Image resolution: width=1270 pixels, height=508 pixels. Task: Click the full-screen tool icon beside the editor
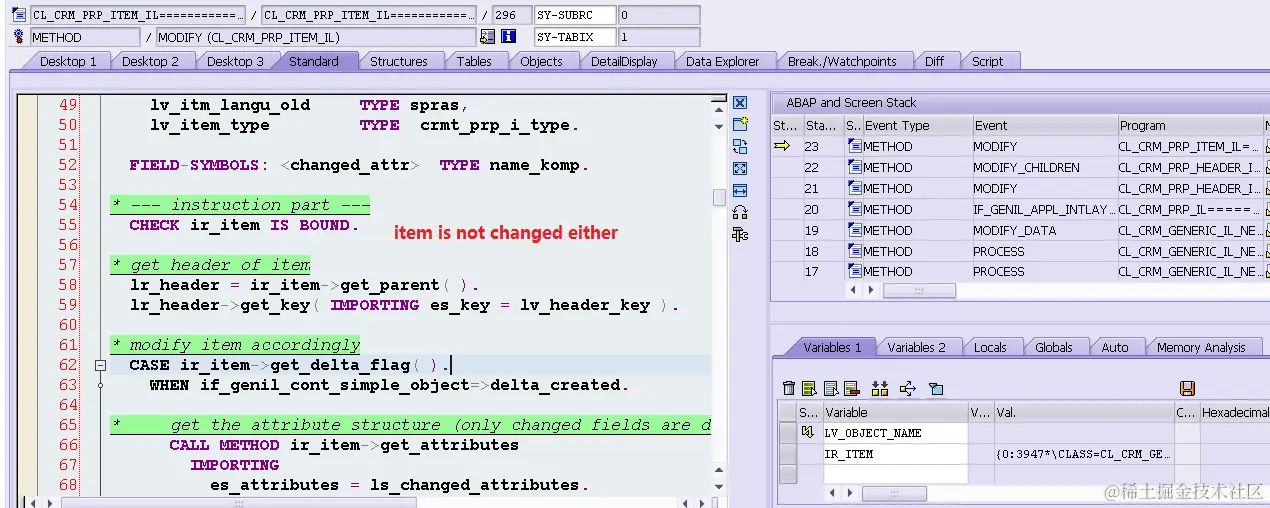click(740, 169)
